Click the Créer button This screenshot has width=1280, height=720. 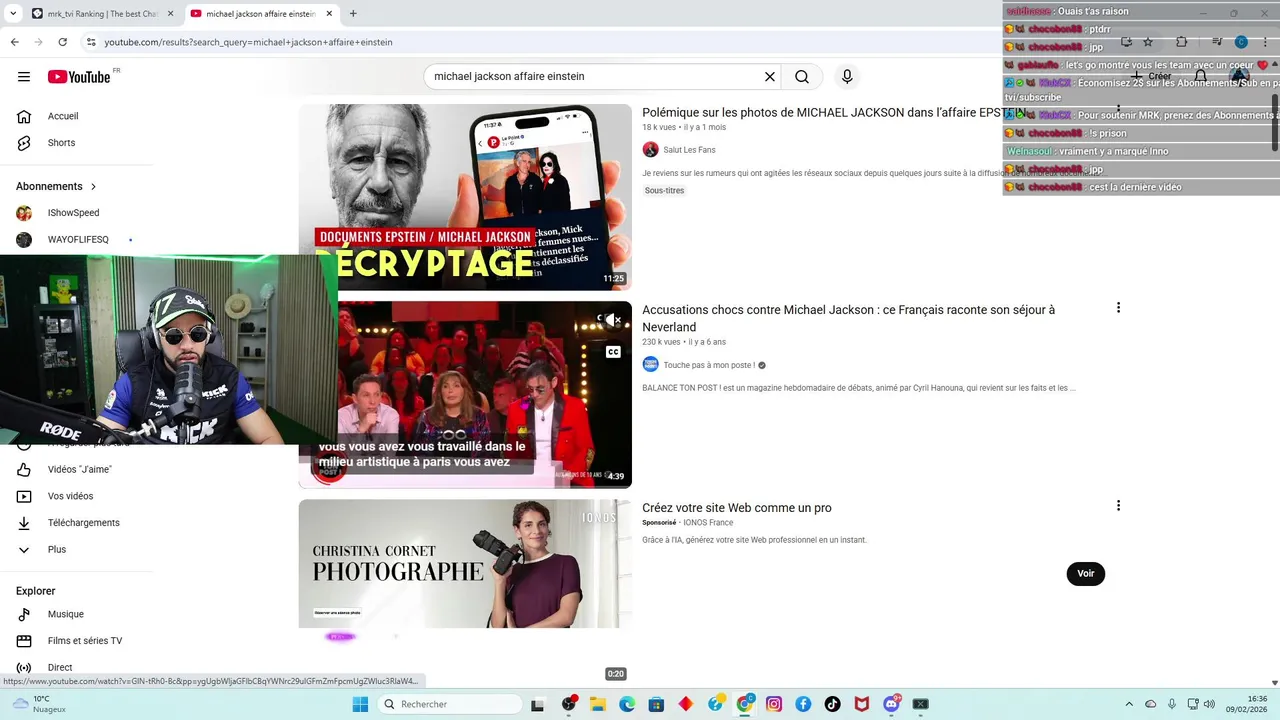[x=1152, y=76]
